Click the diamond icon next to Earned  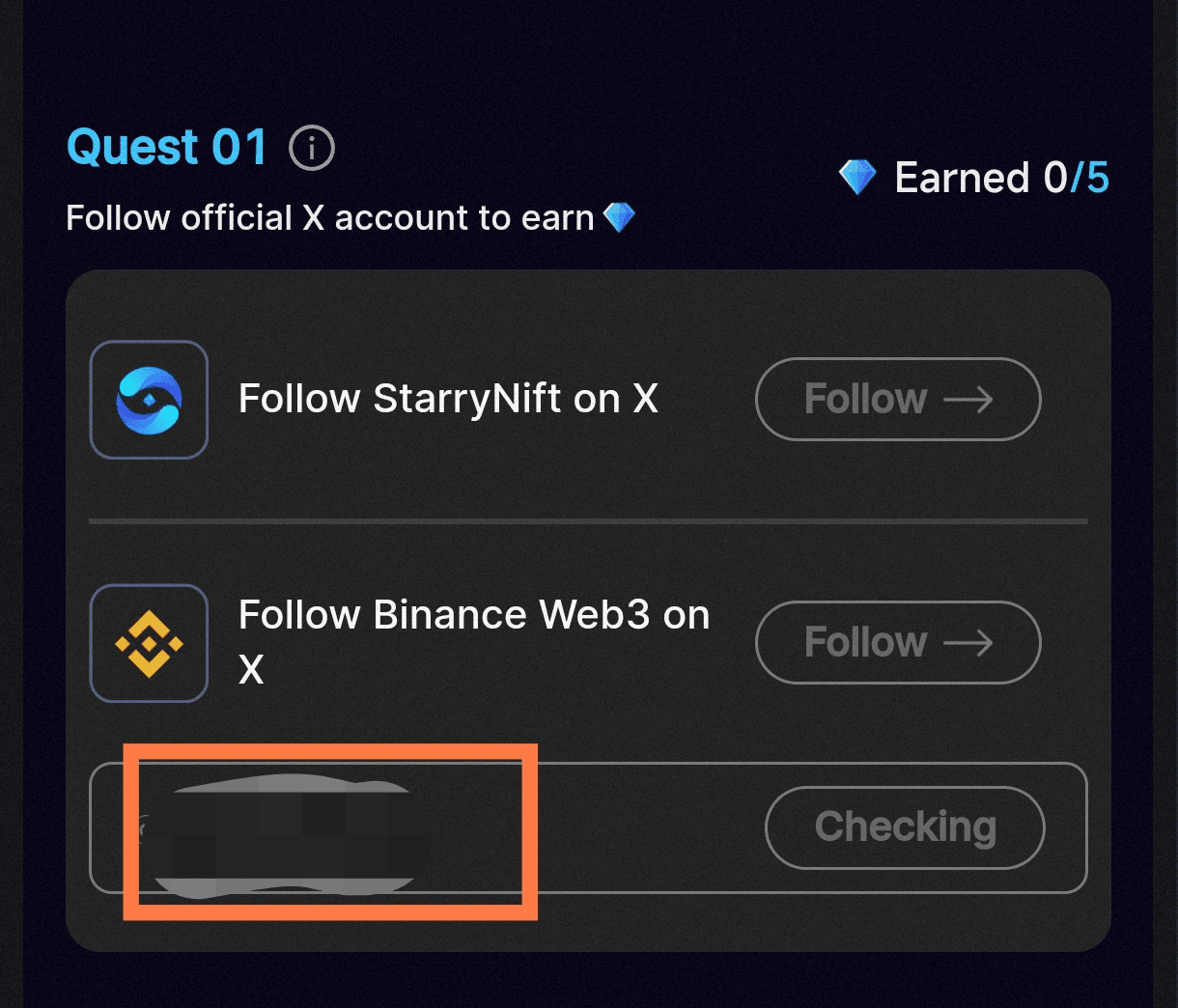857,178
